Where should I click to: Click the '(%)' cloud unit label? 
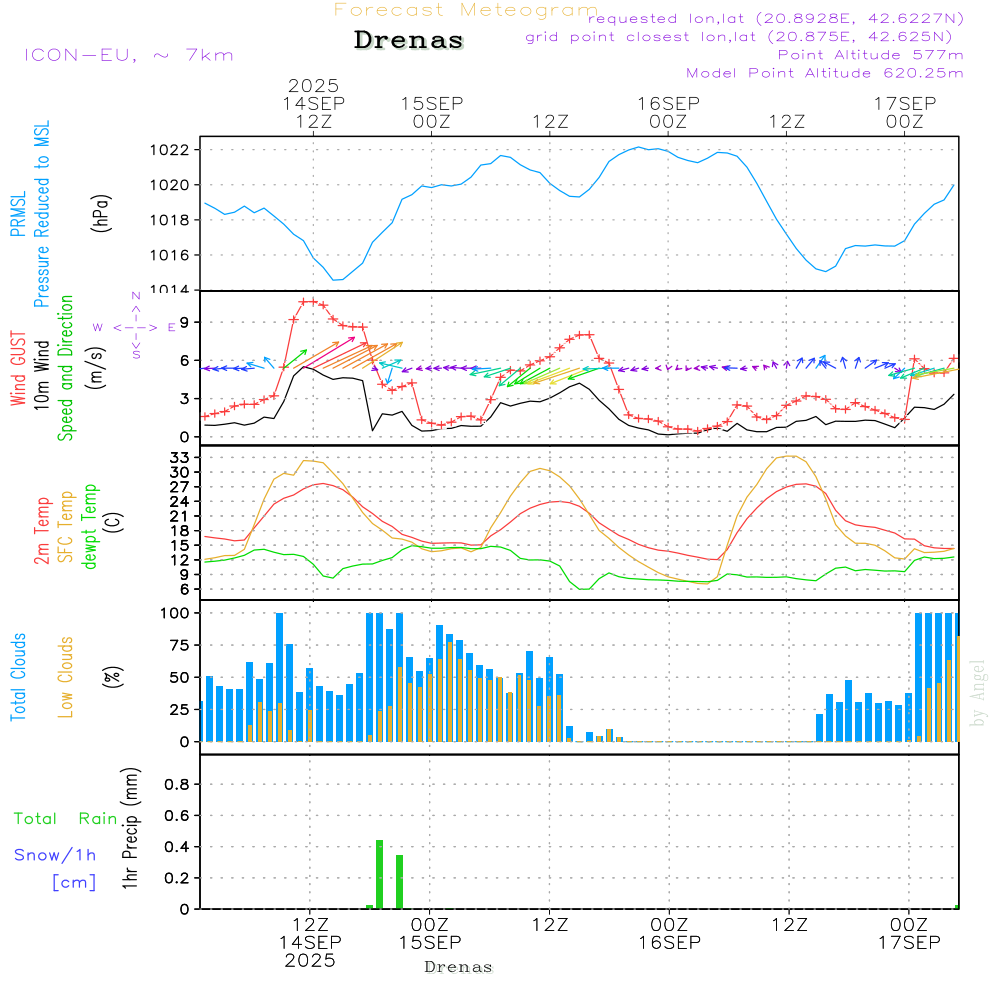113,677
